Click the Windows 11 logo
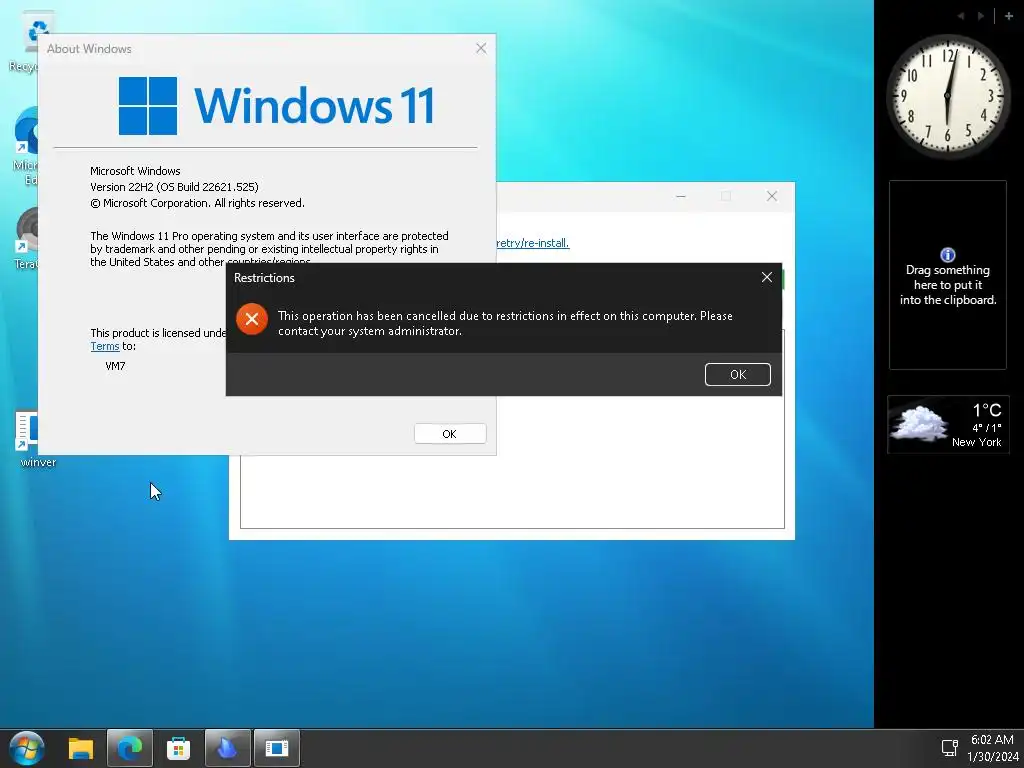 [x=276, y=105]
